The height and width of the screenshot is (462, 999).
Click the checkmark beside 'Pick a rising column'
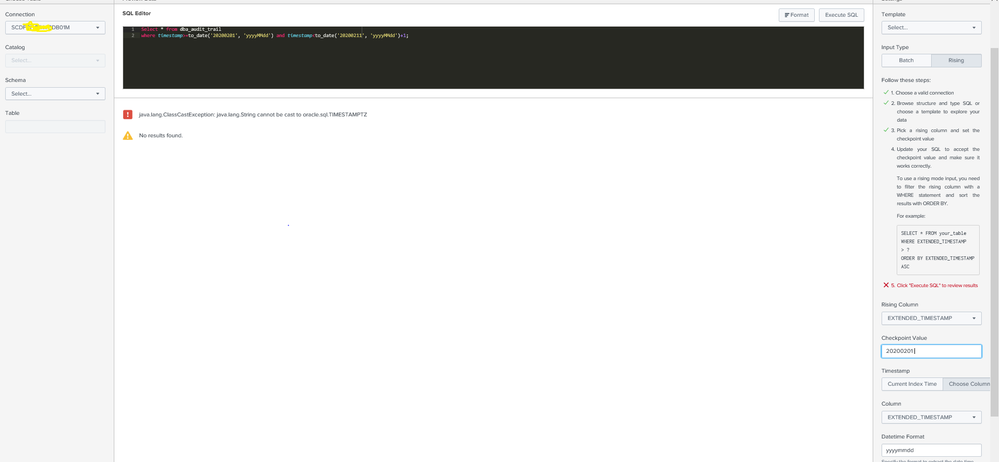[886, 130]
